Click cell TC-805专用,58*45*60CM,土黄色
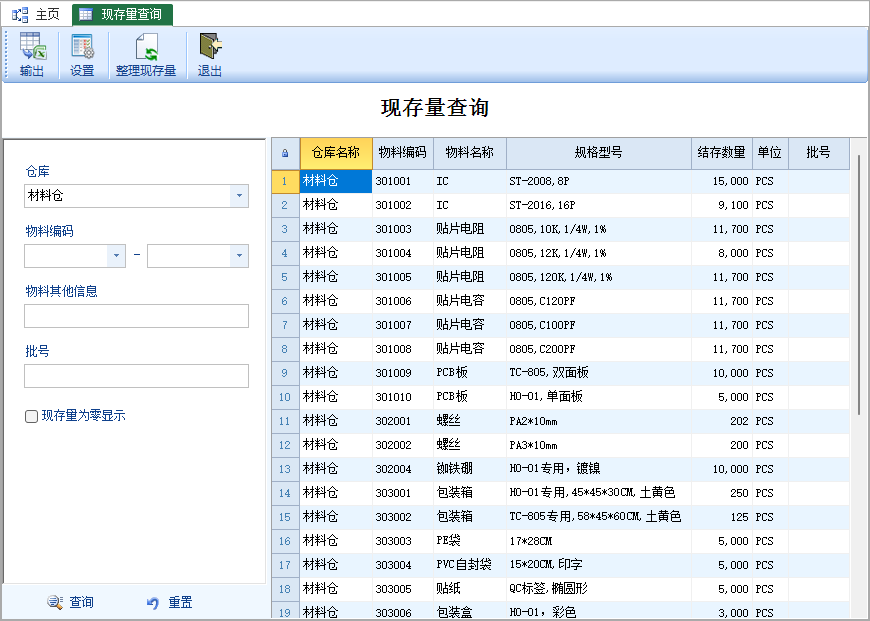Viewport: 870px width, 621px height. click(x=599, y=517)
